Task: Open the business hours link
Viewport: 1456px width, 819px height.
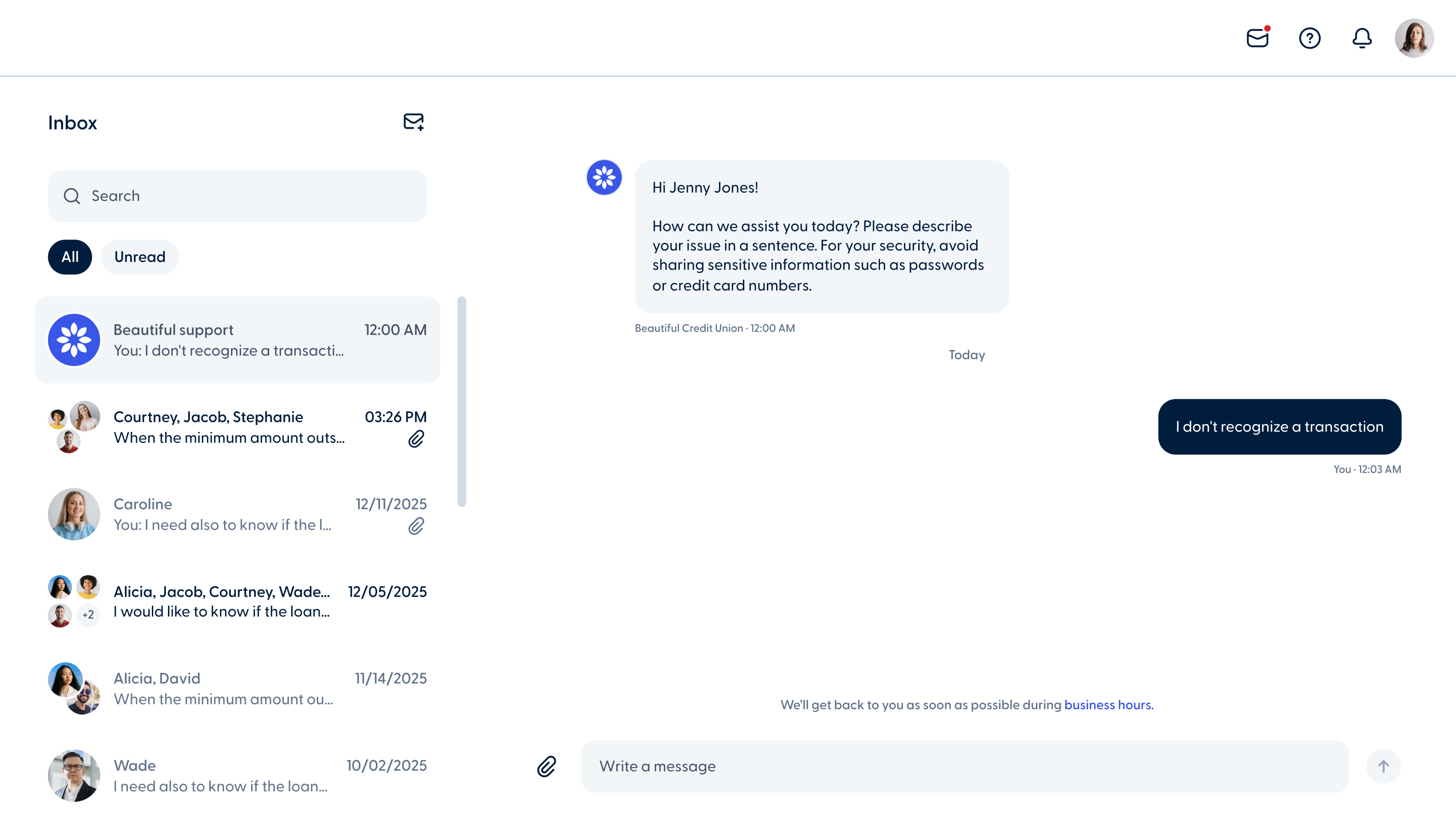Action: coord(1108,705)
